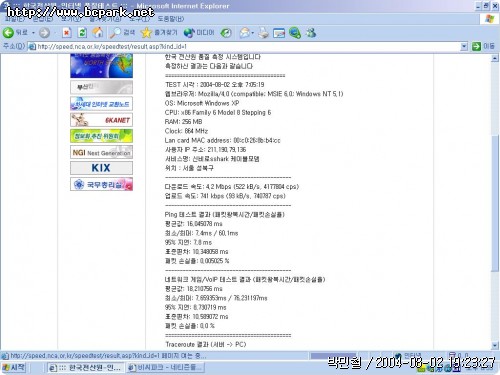Viewport: 500px width, 375px height.
Task: Open the gray Busan banner link
Action: pyautogui.click(x=101, y=87)
